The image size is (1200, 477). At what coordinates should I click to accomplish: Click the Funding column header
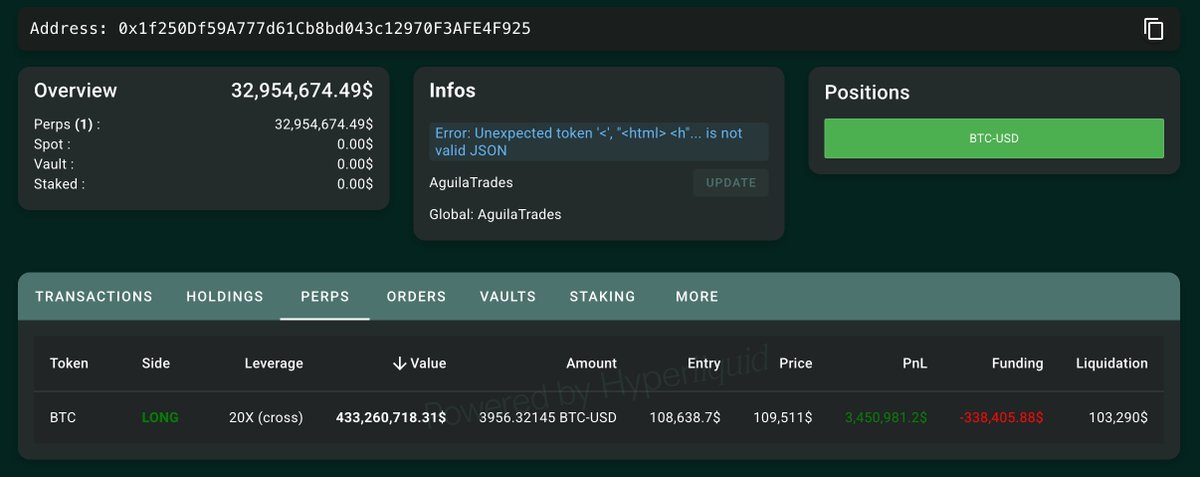coord(1017,363)
